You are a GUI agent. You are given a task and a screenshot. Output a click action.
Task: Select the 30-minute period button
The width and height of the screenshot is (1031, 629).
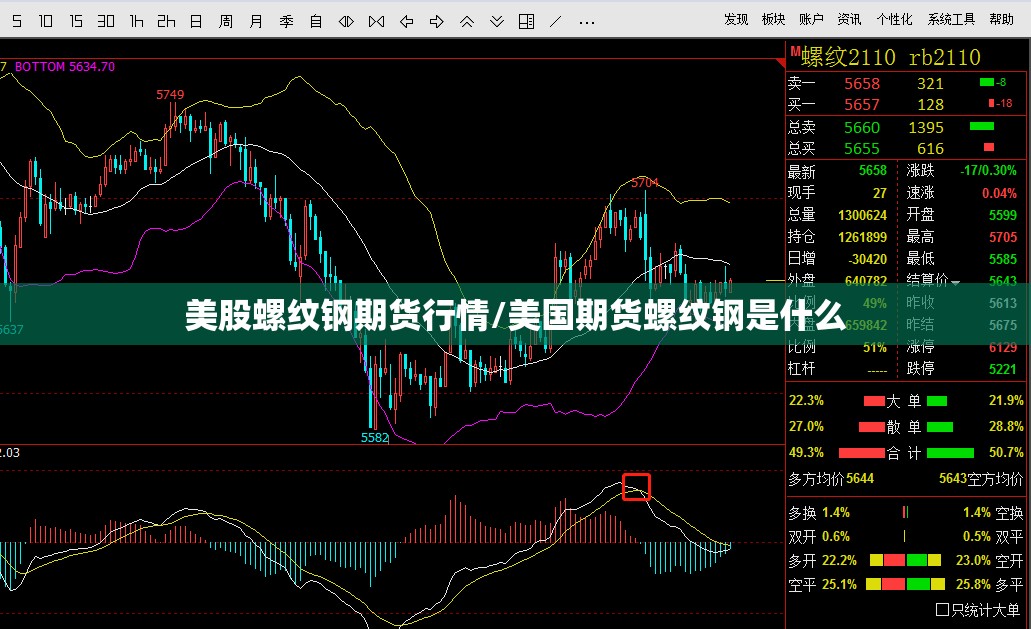point(106,22)
